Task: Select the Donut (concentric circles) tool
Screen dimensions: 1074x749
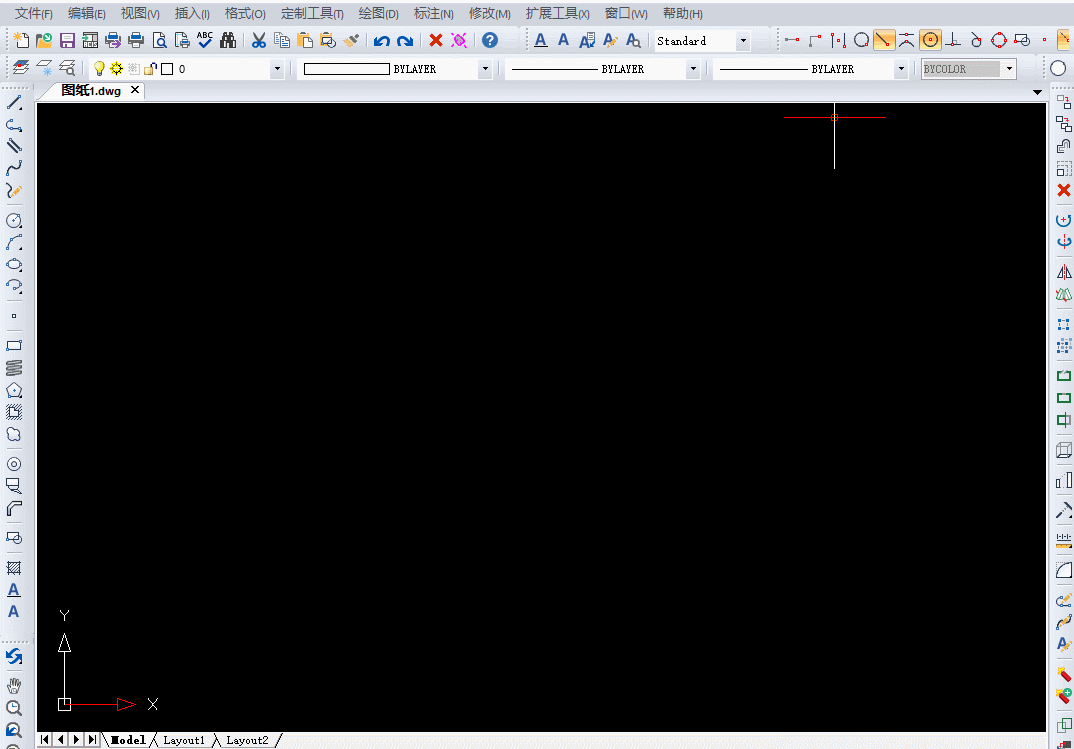Action: pyautogui.click(x=14, y=464)
